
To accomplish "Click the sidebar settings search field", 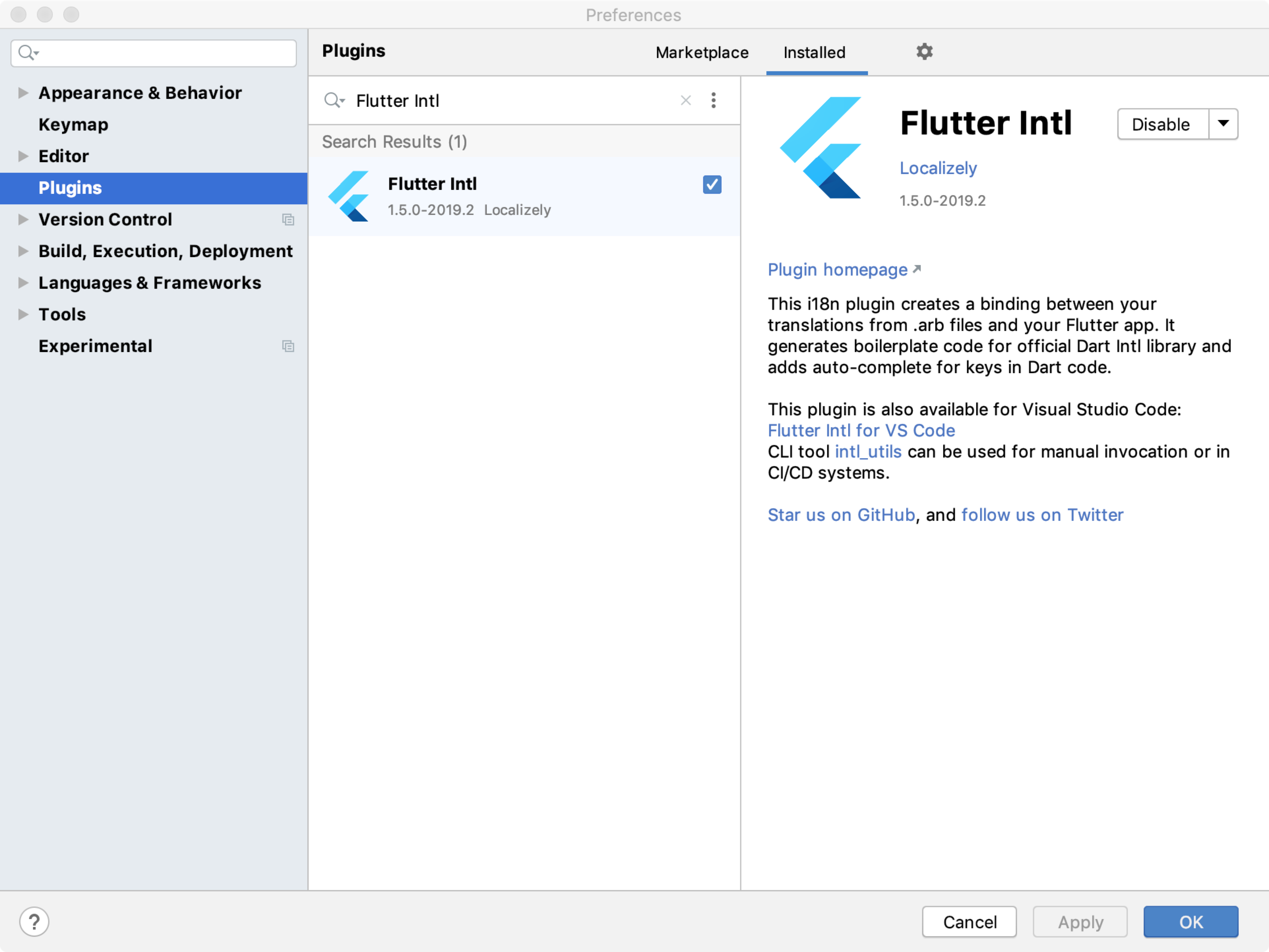I will coord(154,53).
